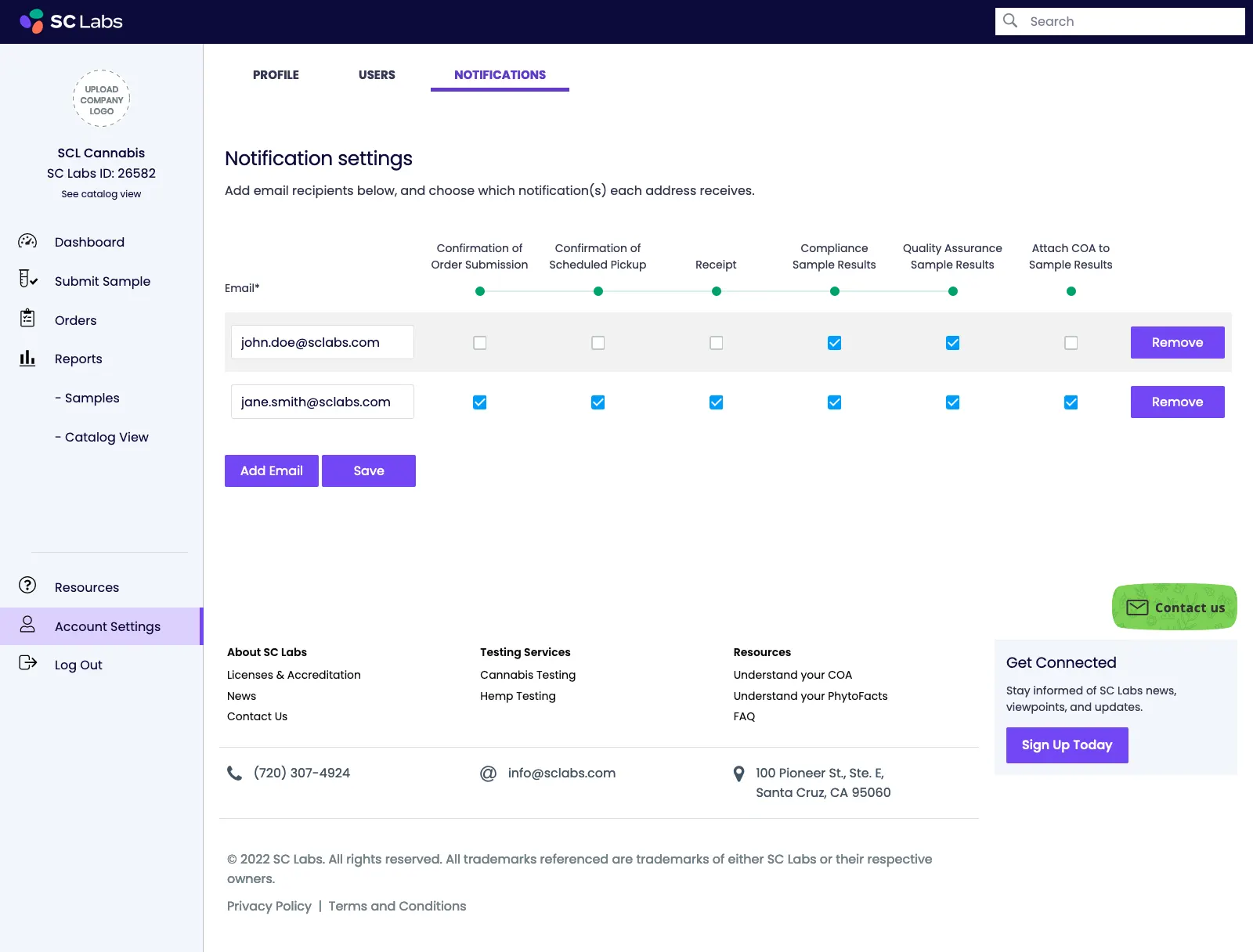Click the SC Labs logo
Viewport: 1253px width, 952px height.
[x=71, y=21]
